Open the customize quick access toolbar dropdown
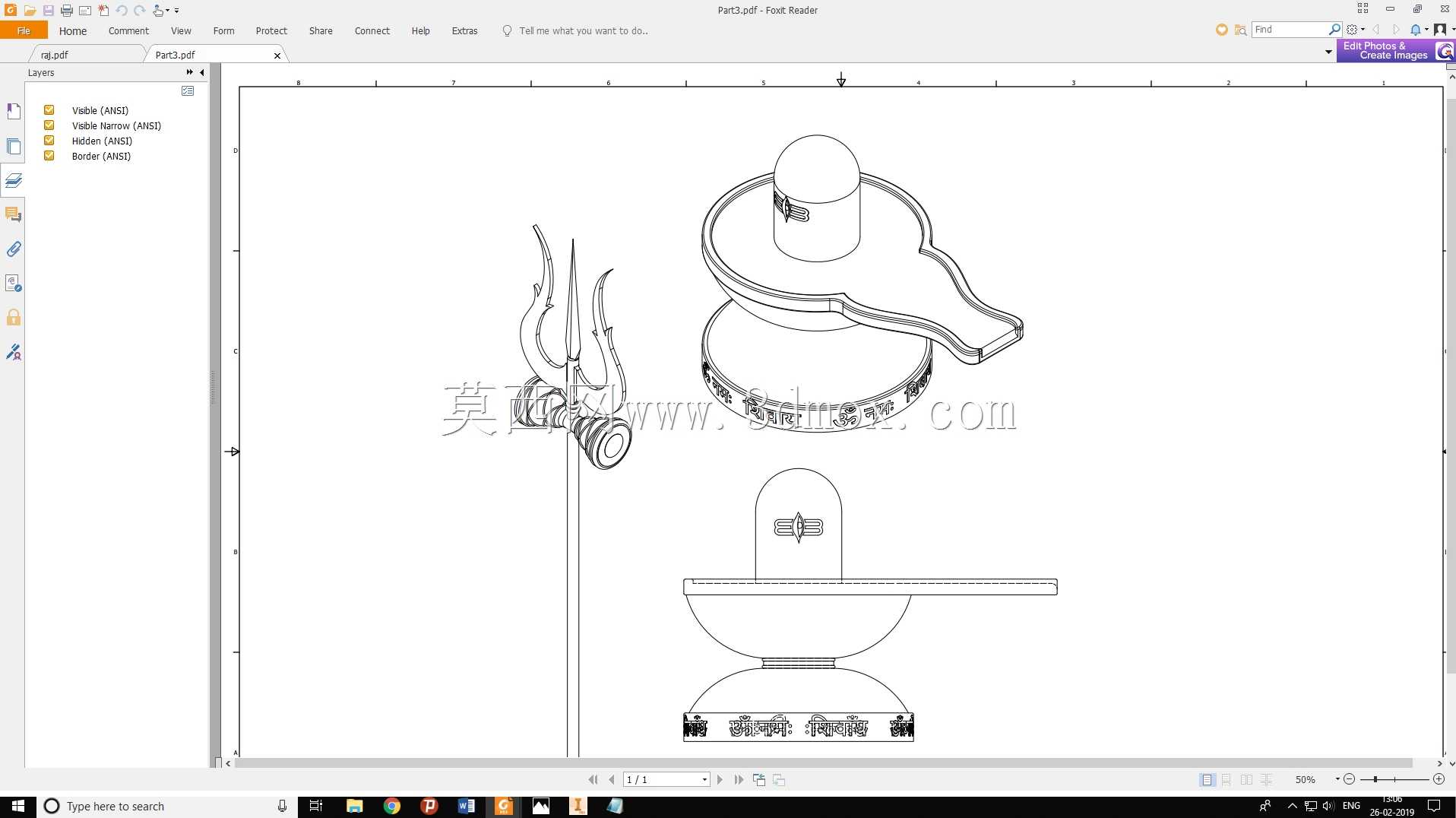Viewport: 1456px width, 818px height. (x=176, y=11)
